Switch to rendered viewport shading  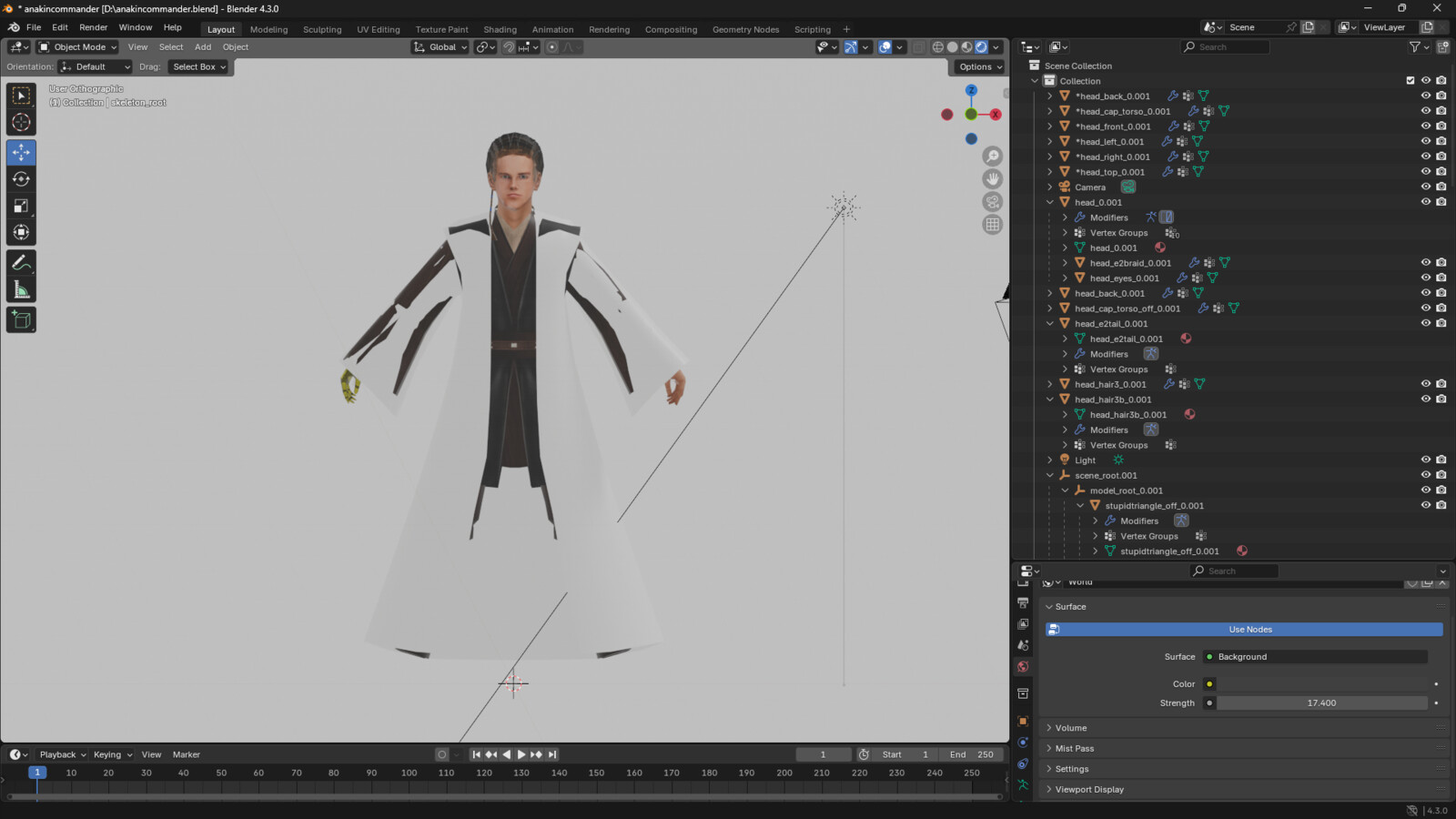point(981,47)
